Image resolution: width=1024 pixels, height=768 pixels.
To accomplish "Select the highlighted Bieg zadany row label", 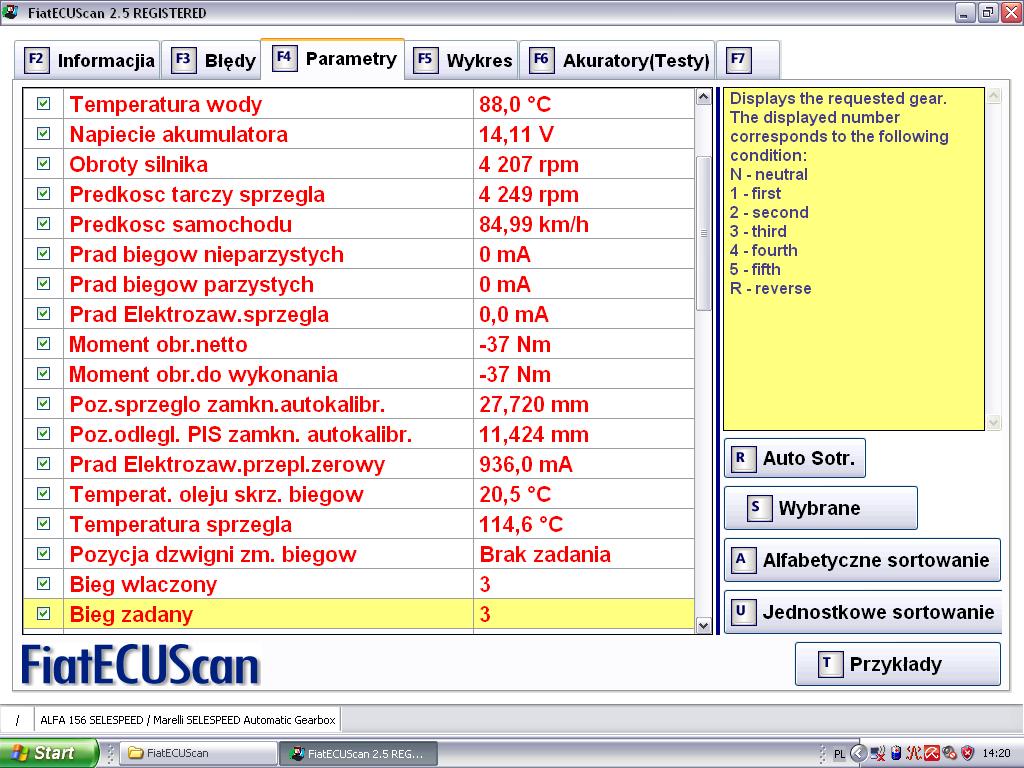I will (x=131, y=614).
